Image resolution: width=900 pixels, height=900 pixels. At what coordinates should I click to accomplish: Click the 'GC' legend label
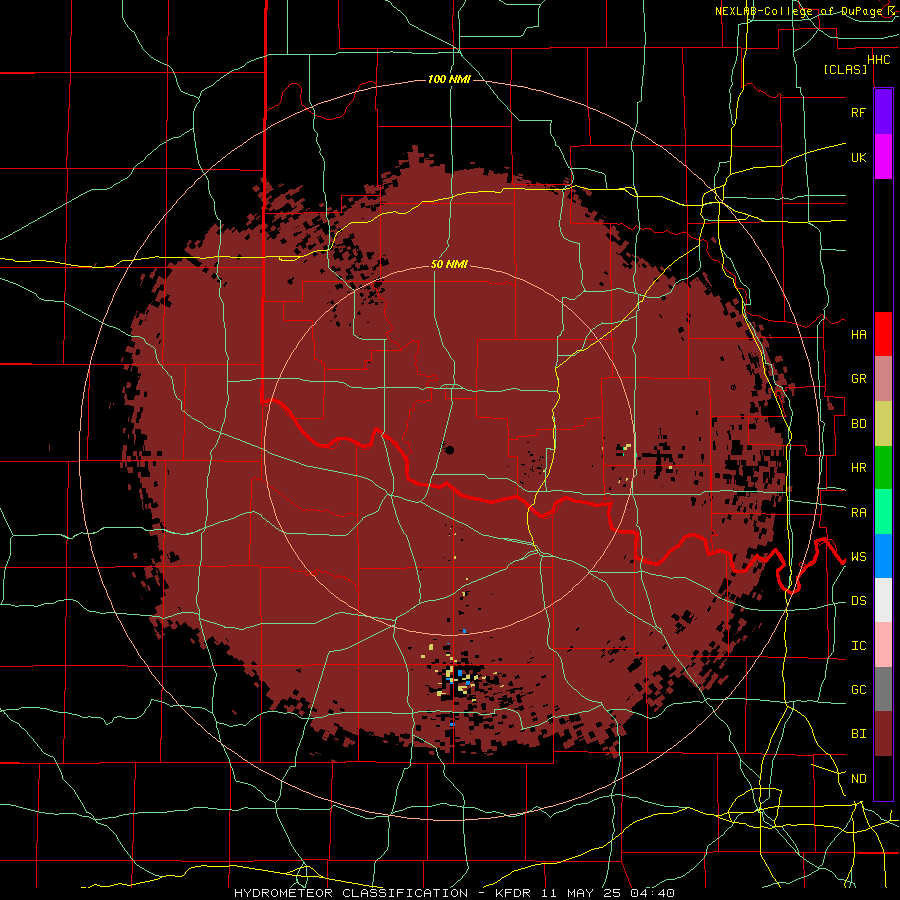point(858,690)
